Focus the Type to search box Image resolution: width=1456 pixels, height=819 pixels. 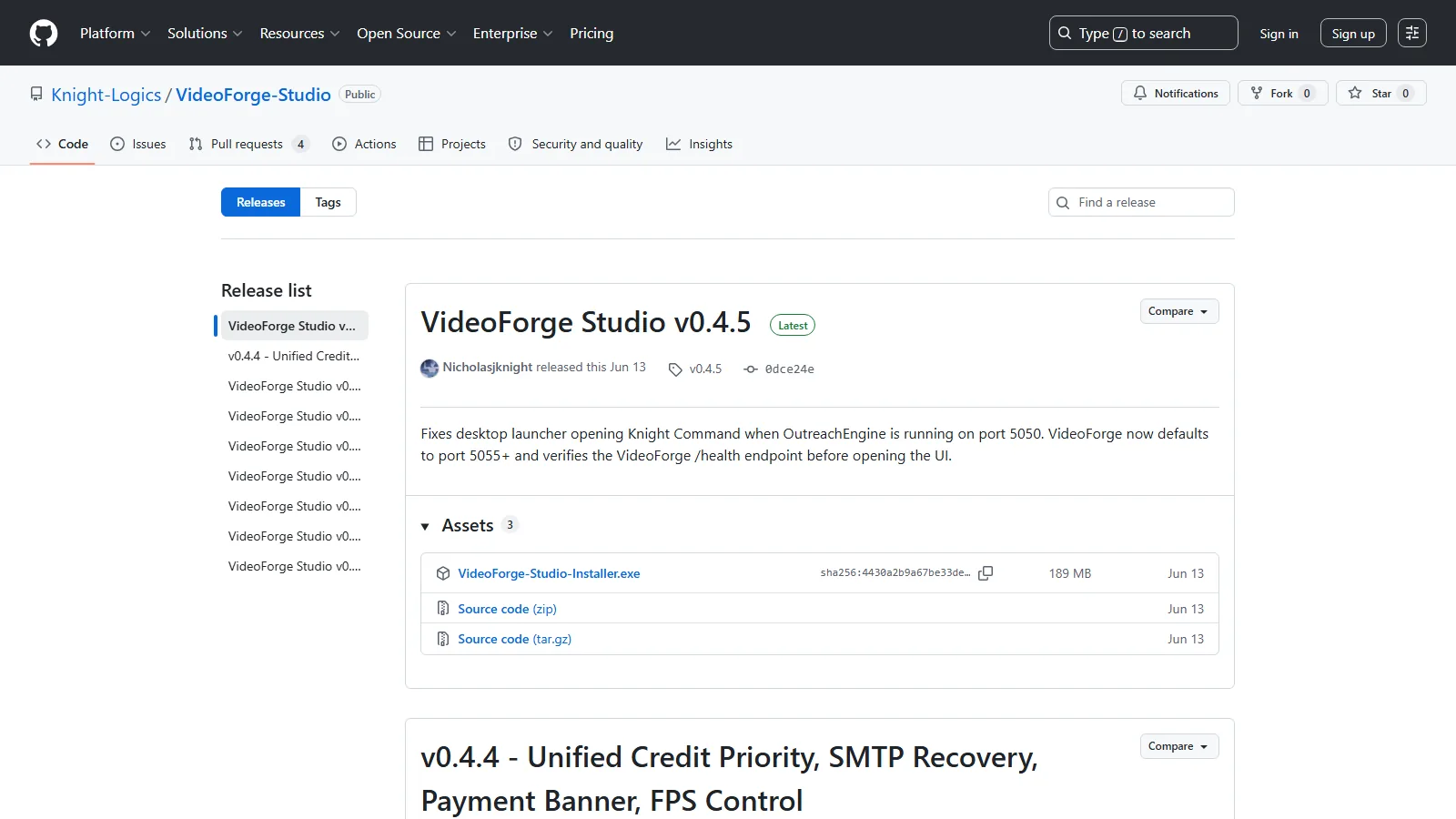[x=1143, y=33]
